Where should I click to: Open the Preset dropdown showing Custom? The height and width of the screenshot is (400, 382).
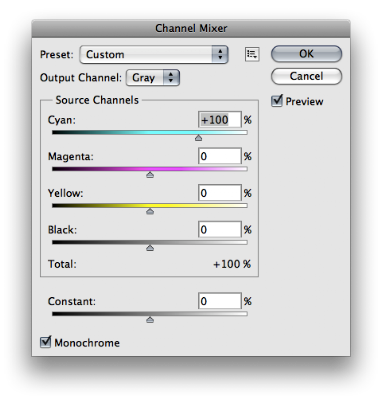click(154, 54)
